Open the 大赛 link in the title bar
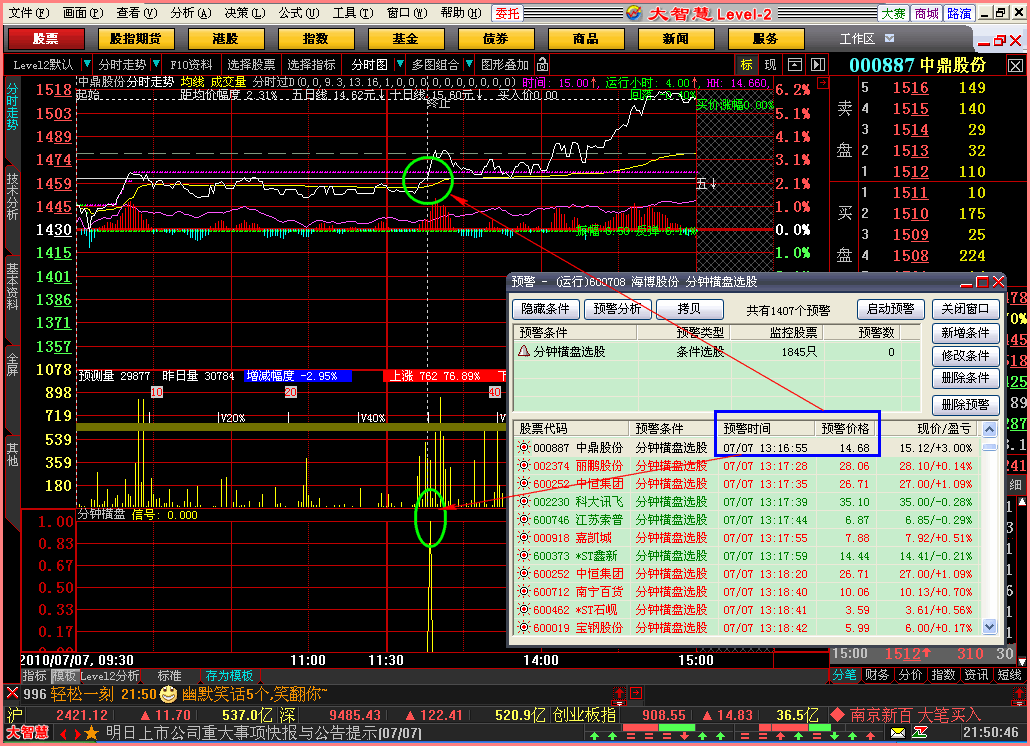The width and height of the screenshot is (1030, 746). point(893,13)
